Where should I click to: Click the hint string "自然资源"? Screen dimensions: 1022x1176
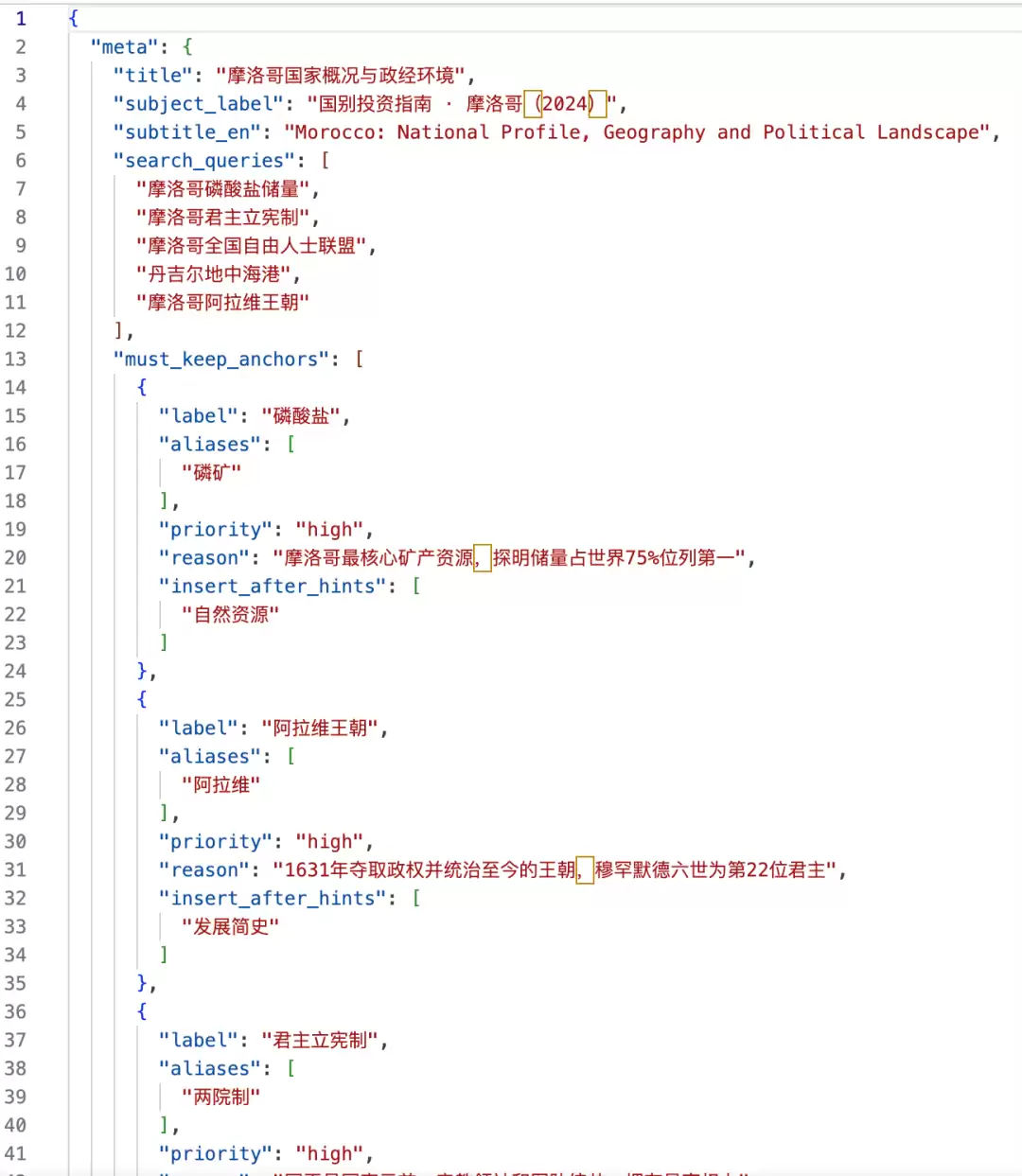tap(230, 614)
